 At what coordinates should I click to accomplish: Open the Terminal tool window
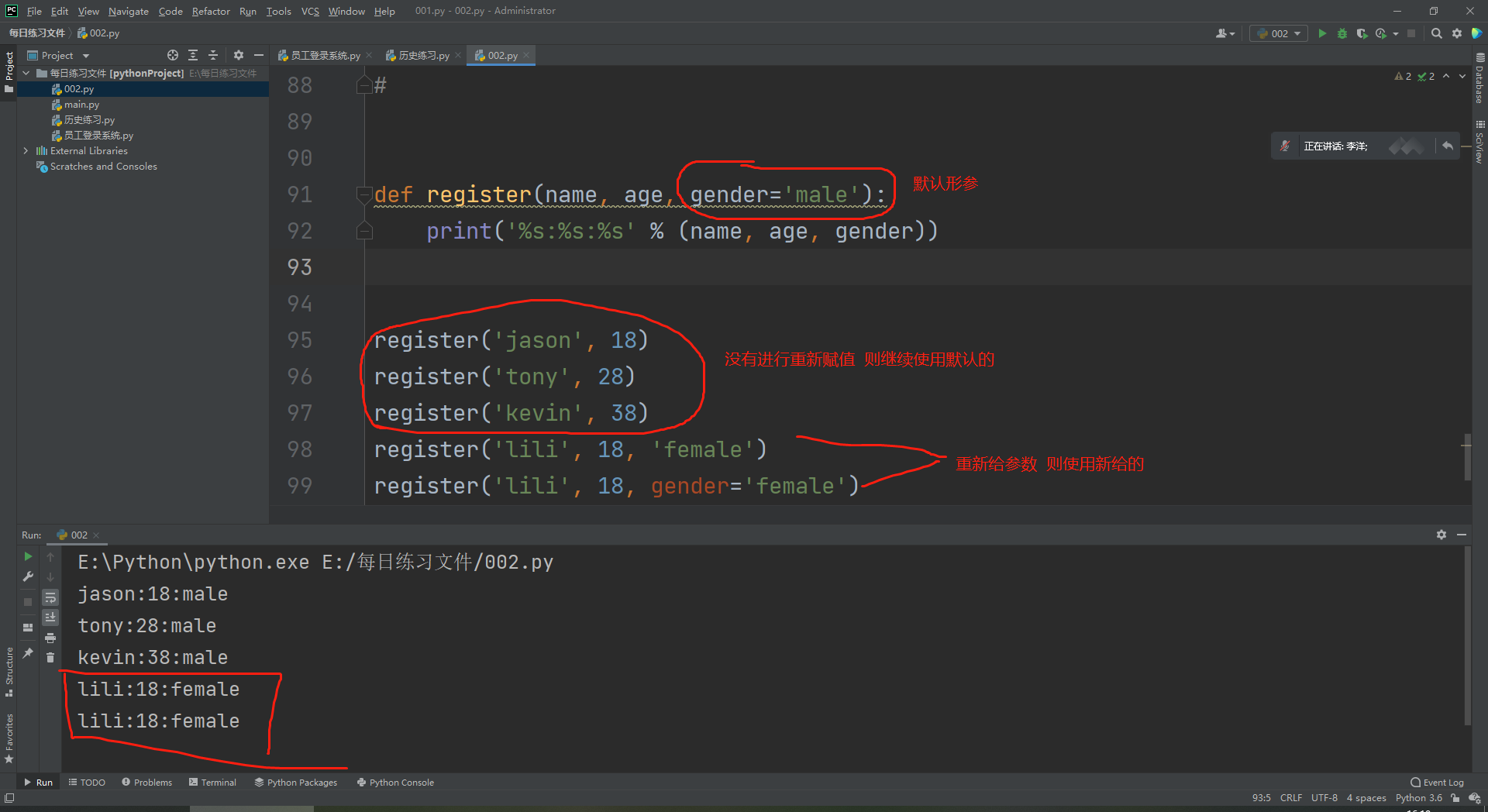tap(212, 783)
